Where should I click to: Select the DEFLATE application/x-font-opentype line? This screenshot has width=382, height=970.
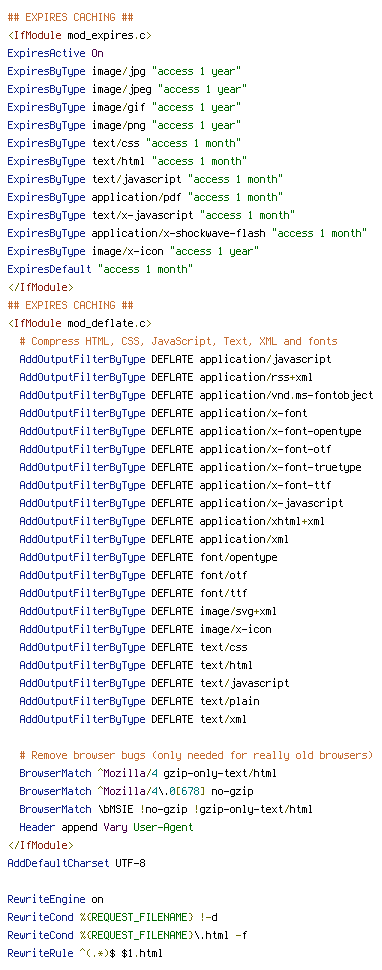[190, 431]
